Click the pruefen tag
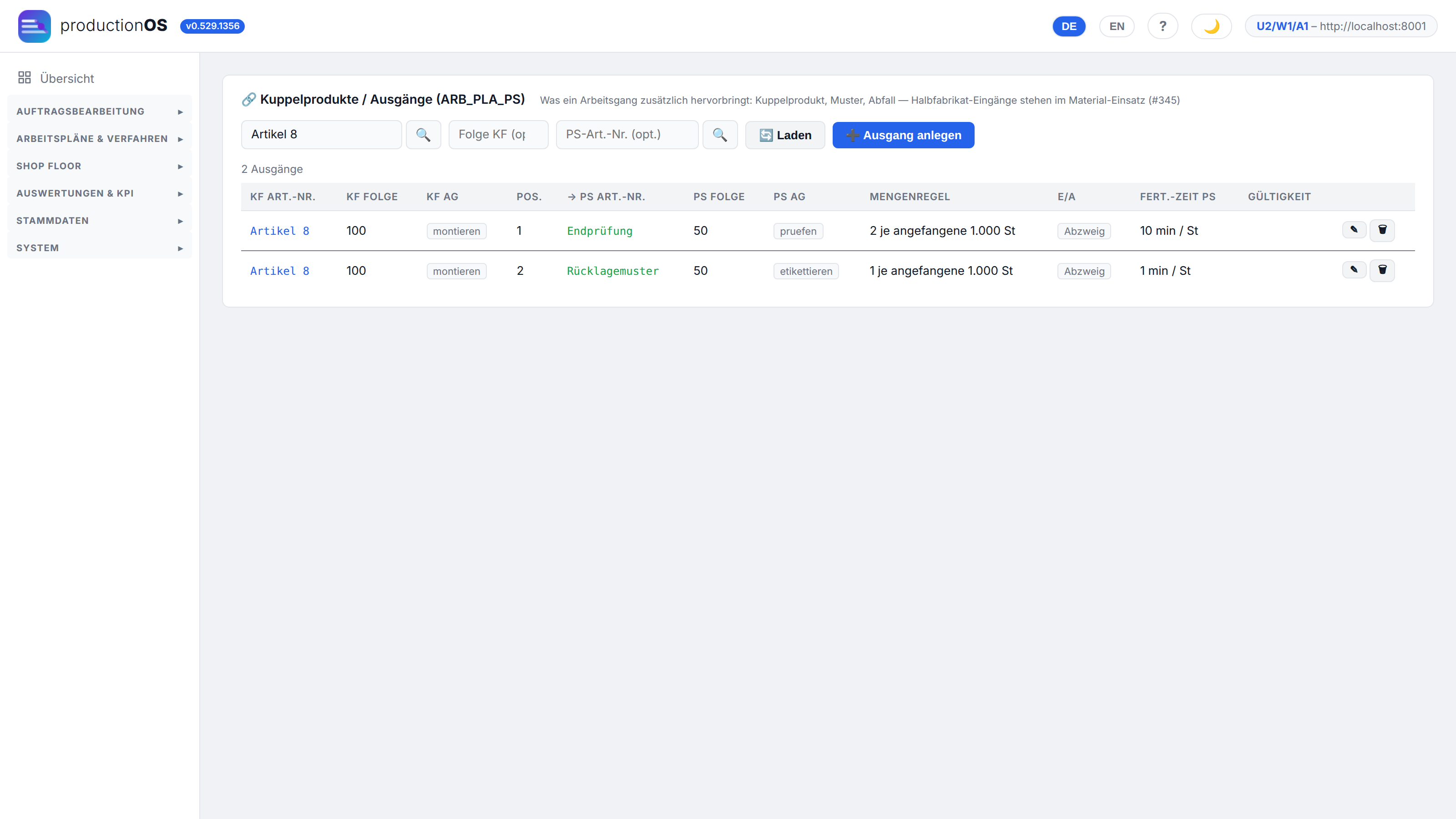 point(798,231)
